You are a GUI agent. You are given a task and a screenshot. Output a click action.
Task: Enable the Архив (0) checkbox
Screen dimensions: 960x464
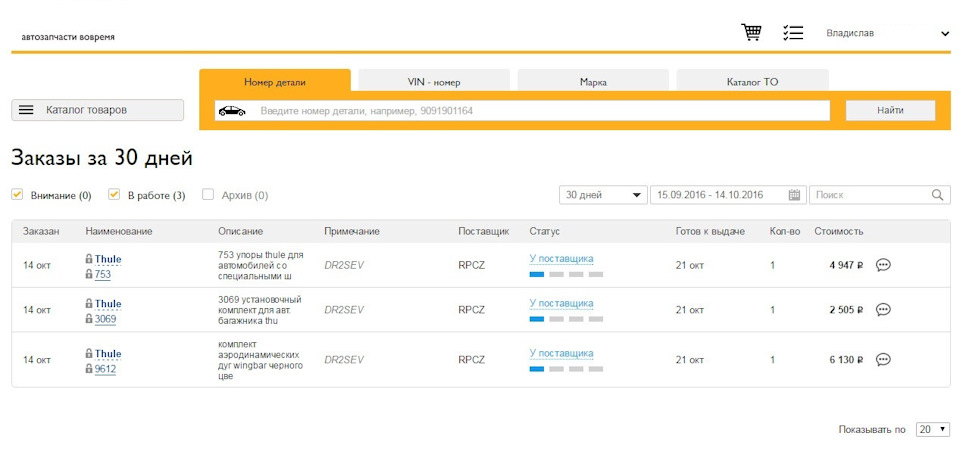[x=208, y=195]
